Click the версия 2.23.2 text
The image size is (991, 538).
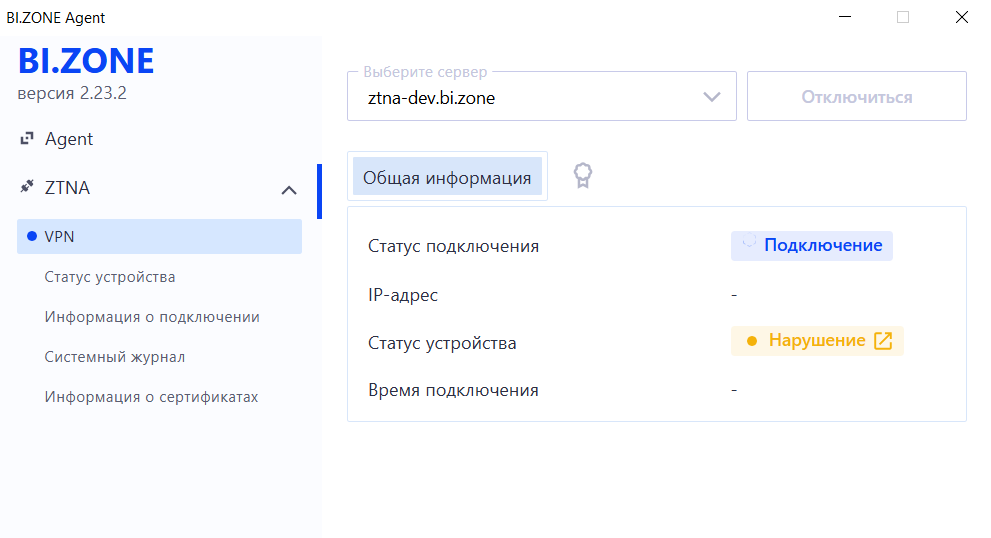click(x=72, y=93)
